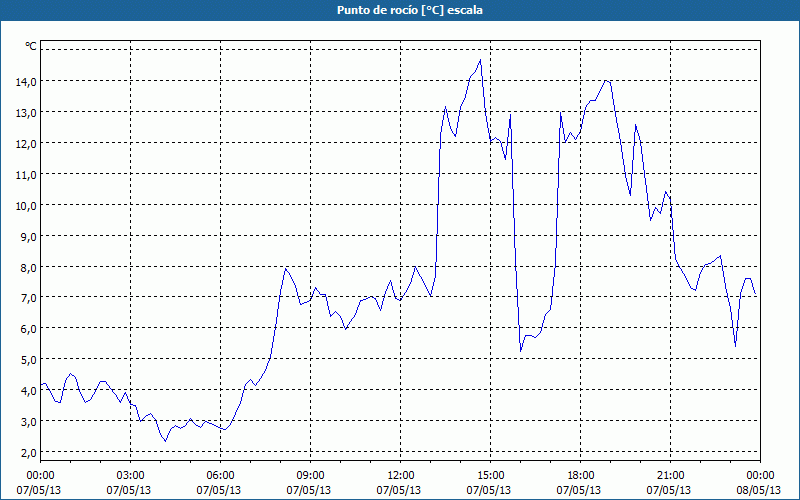Click the chart title 'Punto de rocío [°C] escala'
800x500 pixels.
410,10
